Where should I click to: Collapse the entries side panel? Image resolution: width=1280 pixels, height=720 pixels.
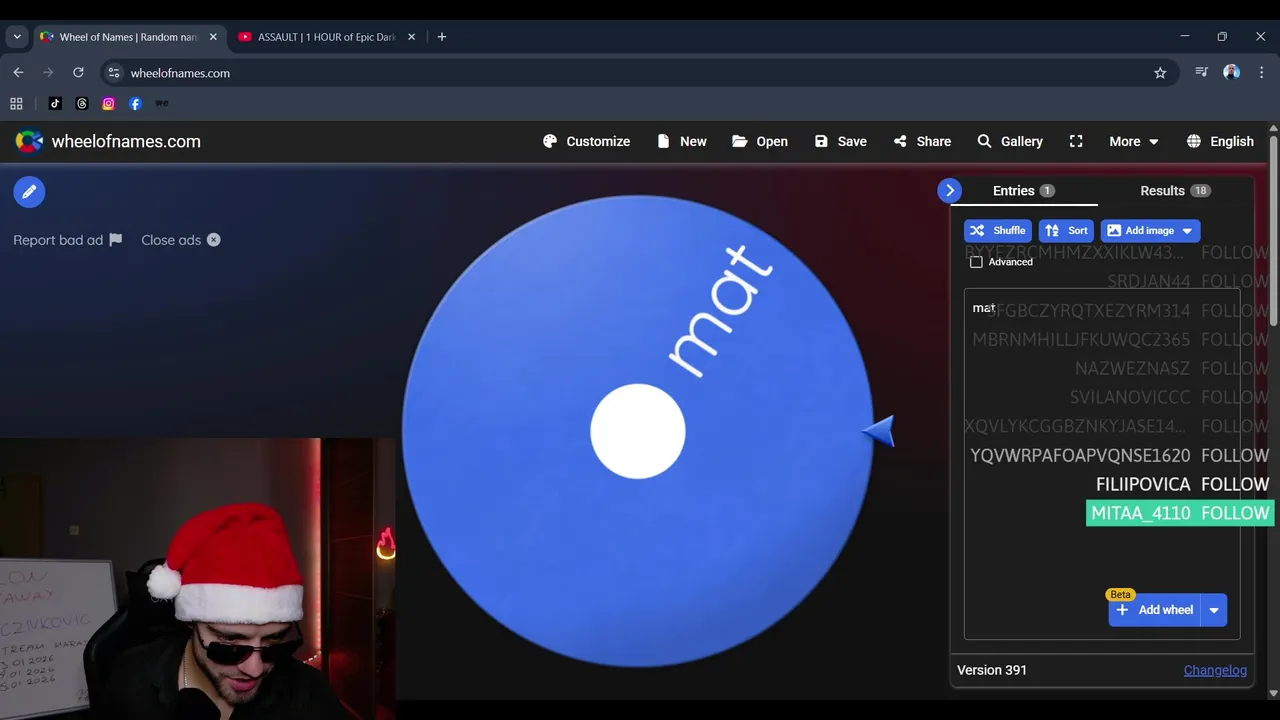pos(950,190)
